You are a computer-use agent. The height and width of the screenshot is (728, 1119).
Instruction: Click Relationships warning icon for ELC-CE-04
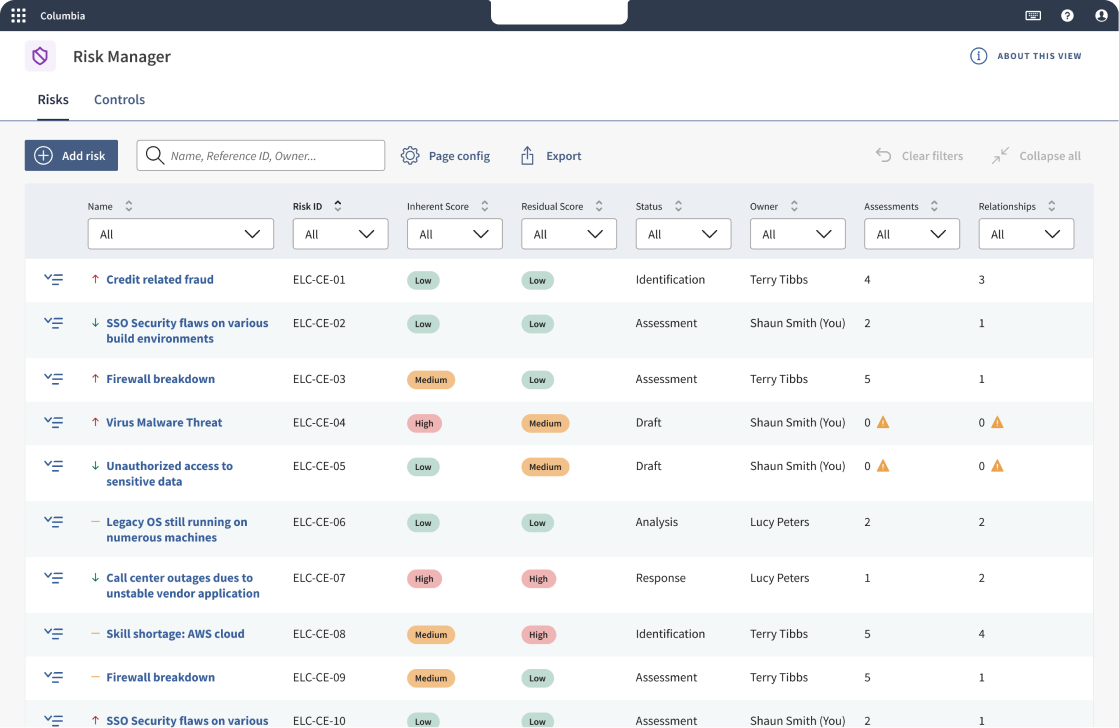coord(998,423)
